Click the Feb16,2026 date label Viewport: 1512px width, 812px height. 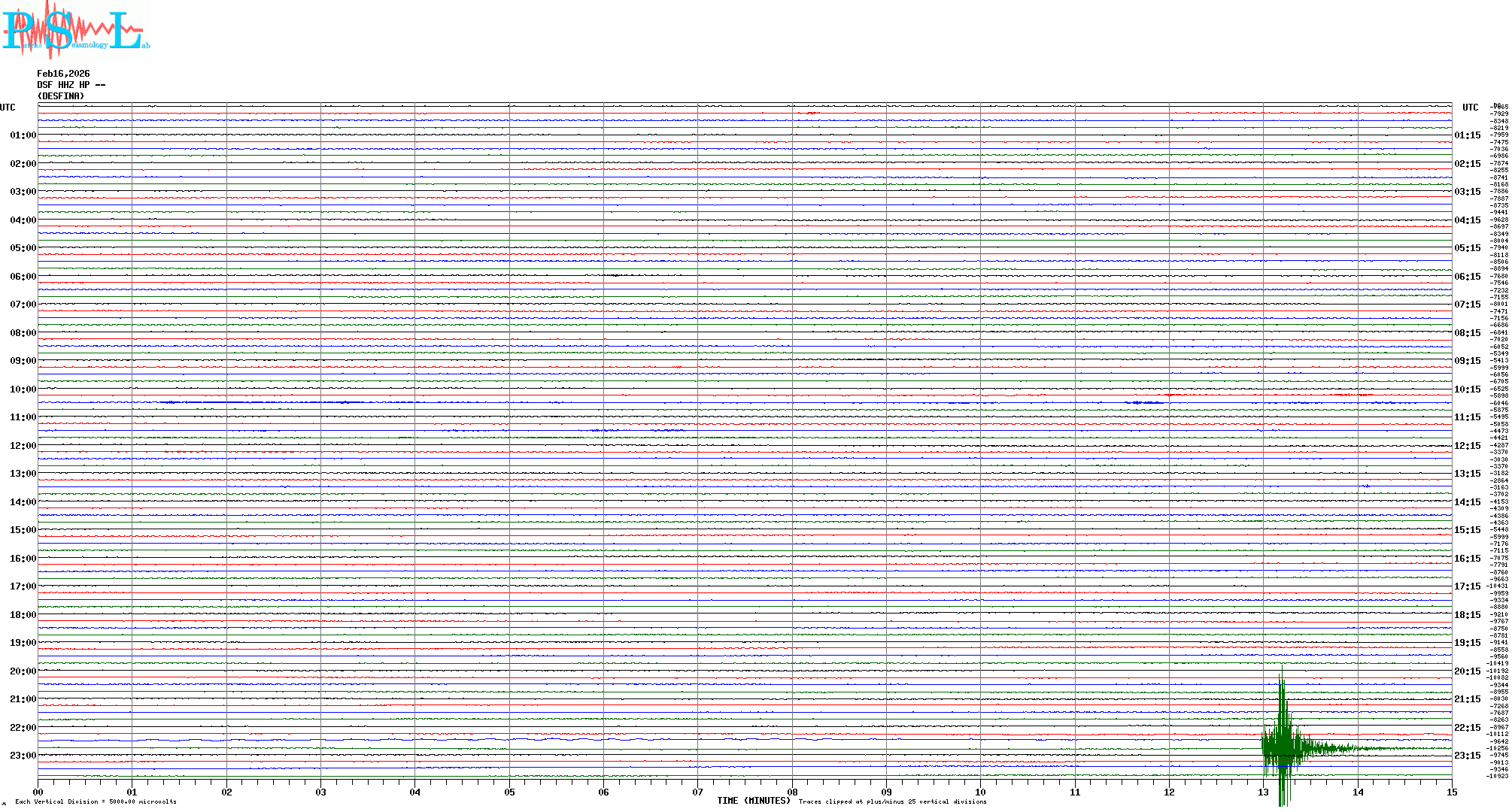click(x=63, y=74)
